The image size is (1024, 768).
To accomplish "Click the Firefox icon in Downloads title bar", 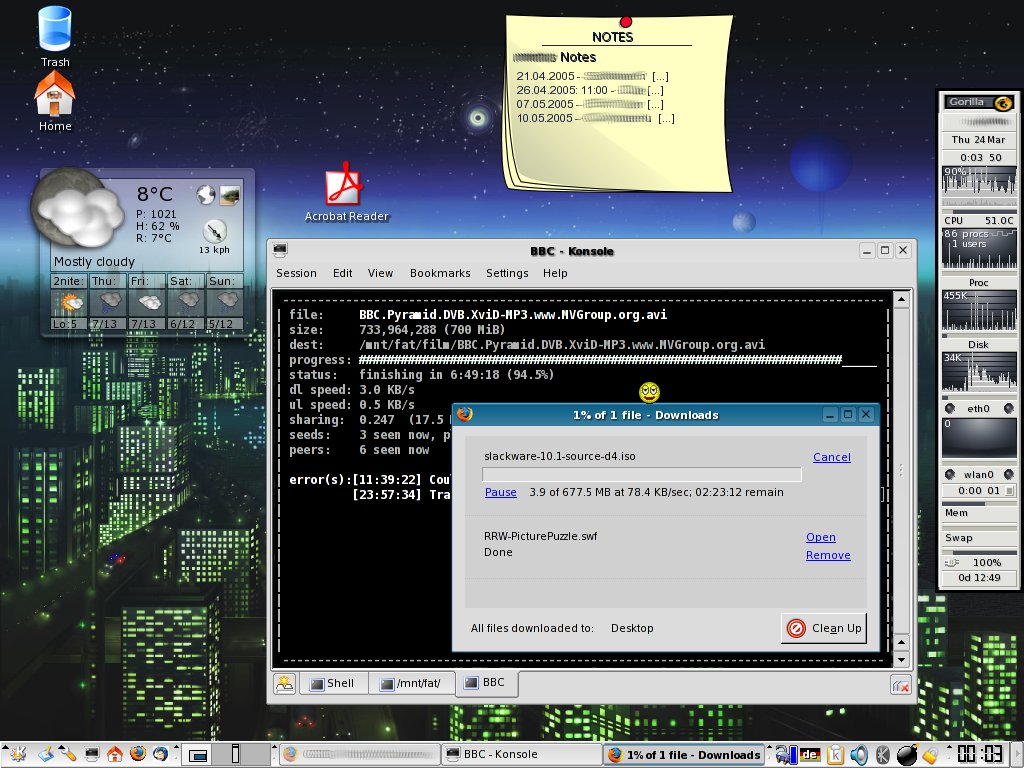I will 464,414.
